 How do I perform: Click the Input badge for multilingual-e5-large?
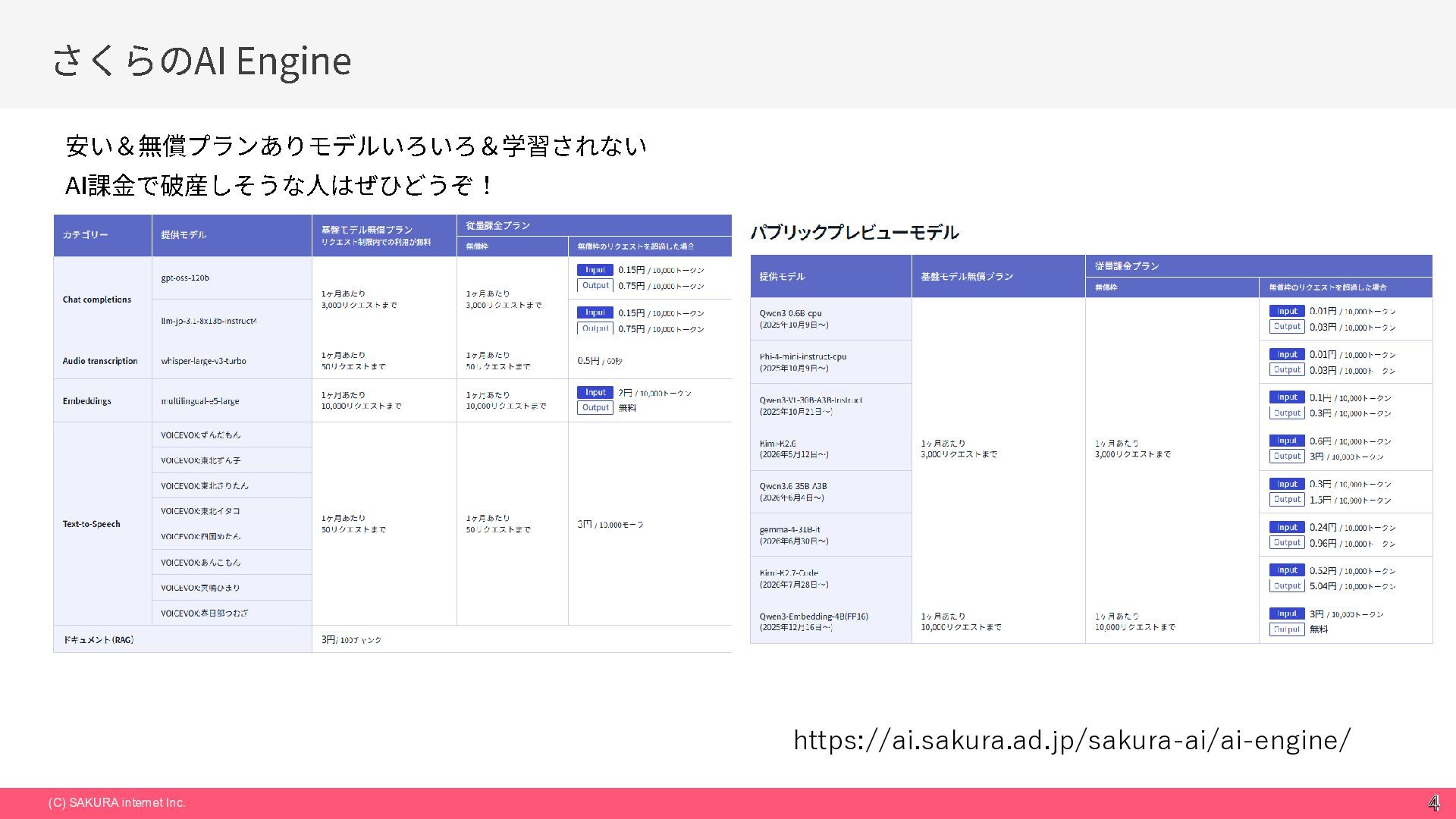tap(595, 392)
